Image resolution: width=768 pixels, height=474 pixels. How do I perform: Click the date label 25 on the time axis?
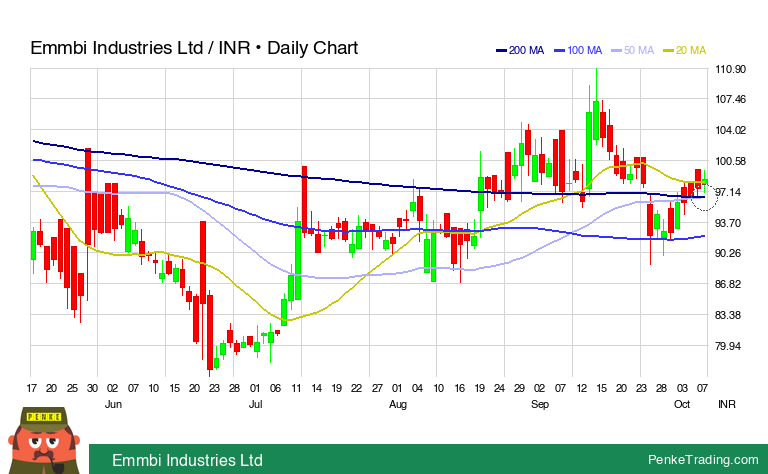(x=72, y=388)
